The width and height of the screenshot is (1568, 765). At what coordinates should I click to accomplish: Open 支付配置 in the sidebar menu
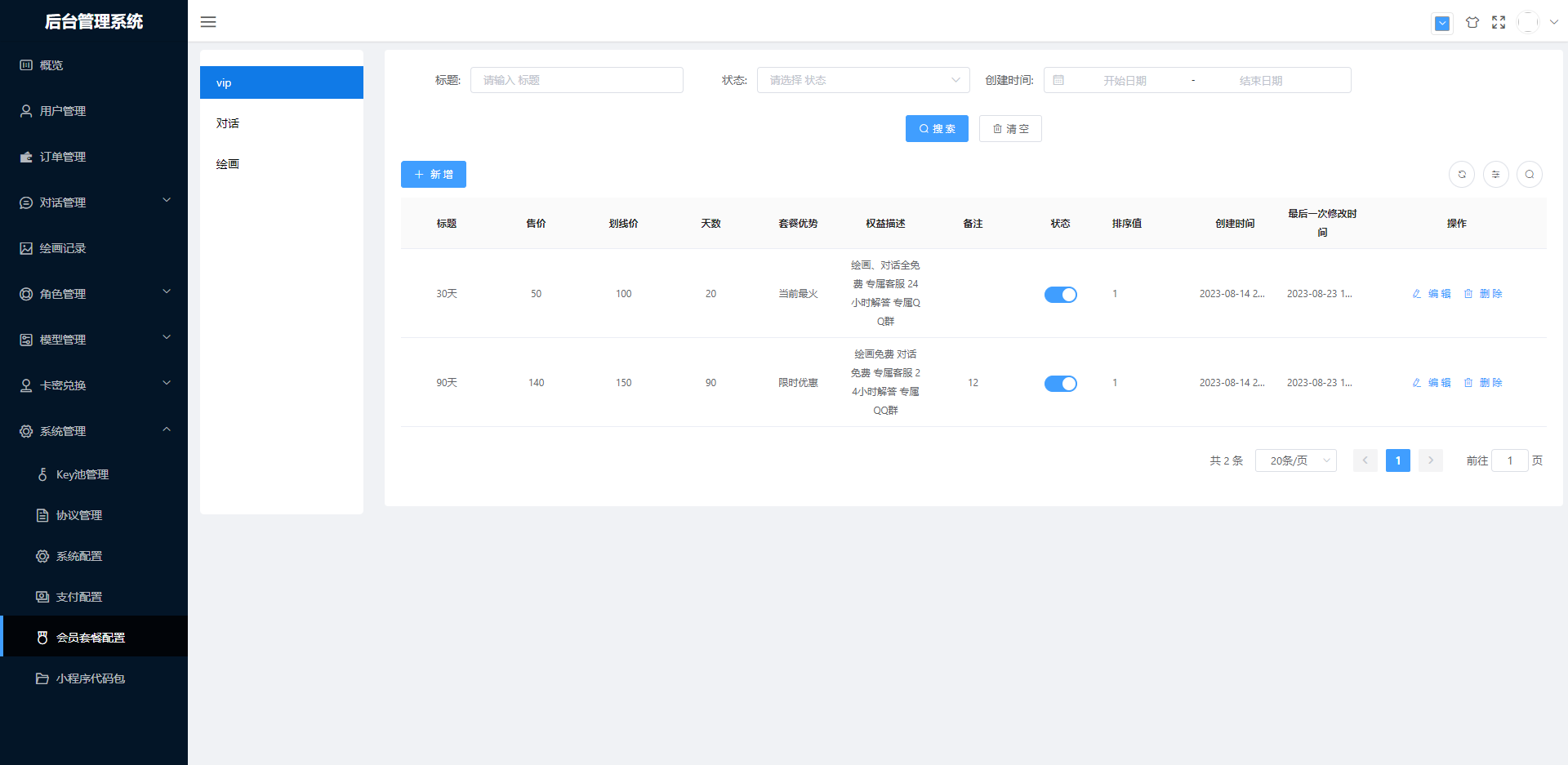click(79, 597)
